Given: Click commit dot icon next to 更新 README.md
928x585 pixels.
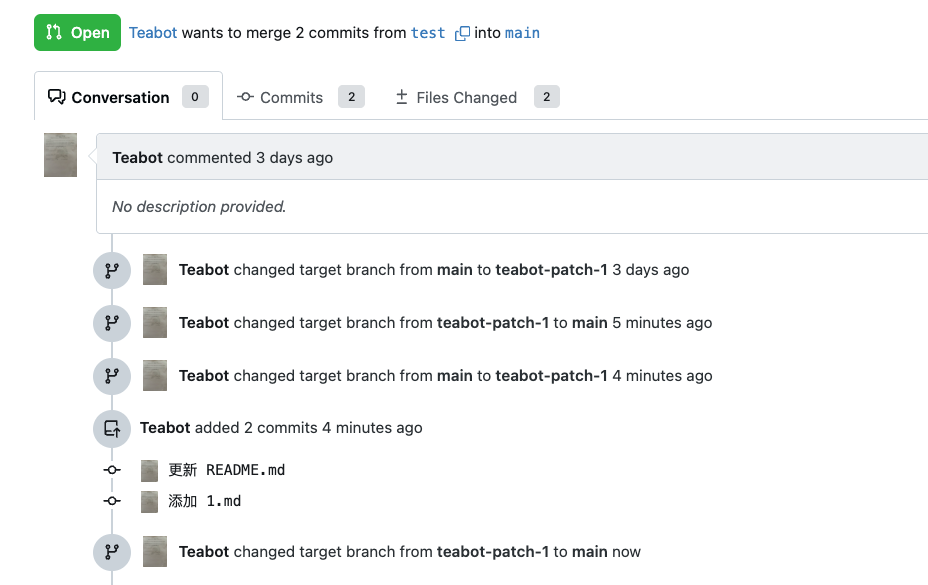Looking at the screenshot, I should click(112, 470).
